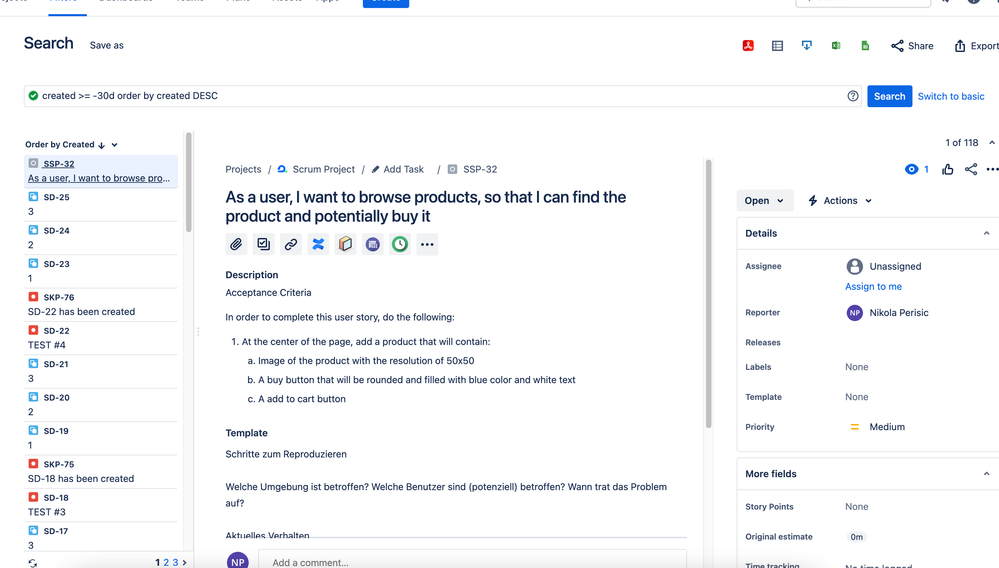Viewport: 999px width, 568px height.
Task: Click the Unassigned assignee value
Action: tap(884, 266)
